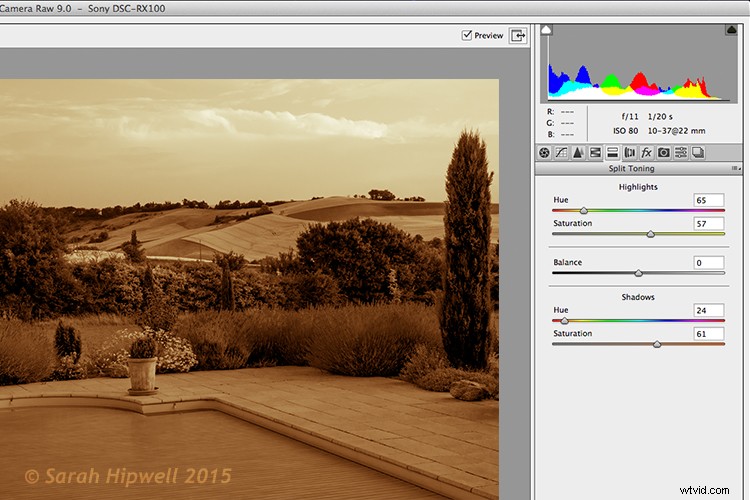The width and height of the screenshot is (750, 500).
Task: Click the Shadows Hue field showing 24
Action: (709, 310)
